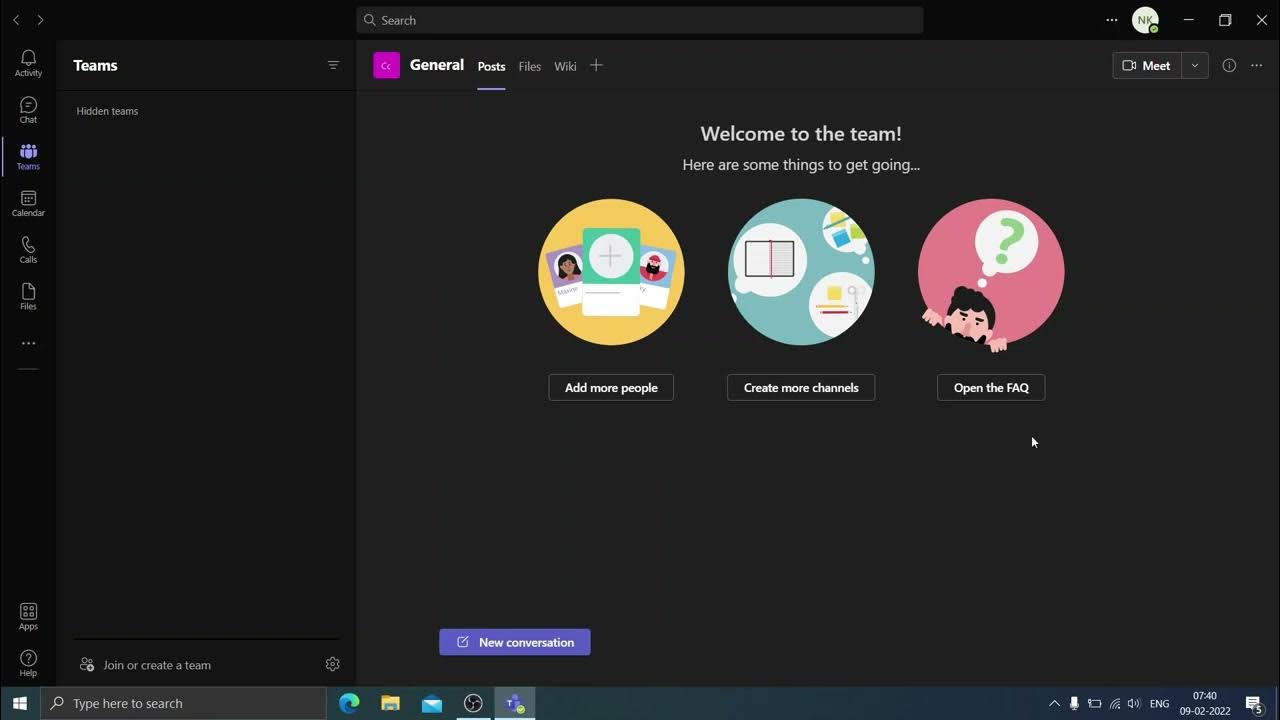This screenshot has height=720, width=1280.
Task: Open the taskbar volume control
Action: click(1133, 703)
